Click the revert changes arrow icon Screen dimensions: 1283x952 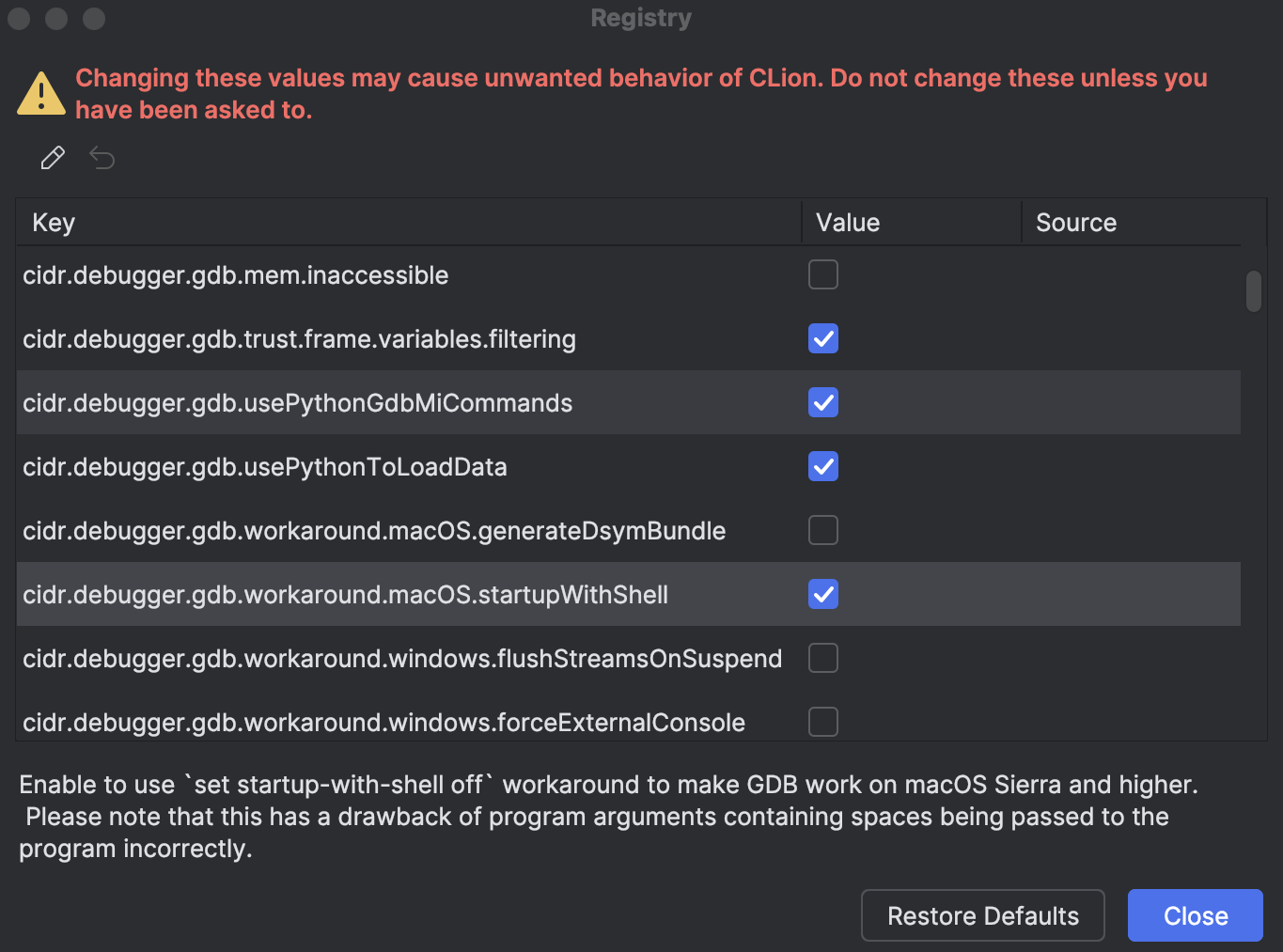click(102, 157)
